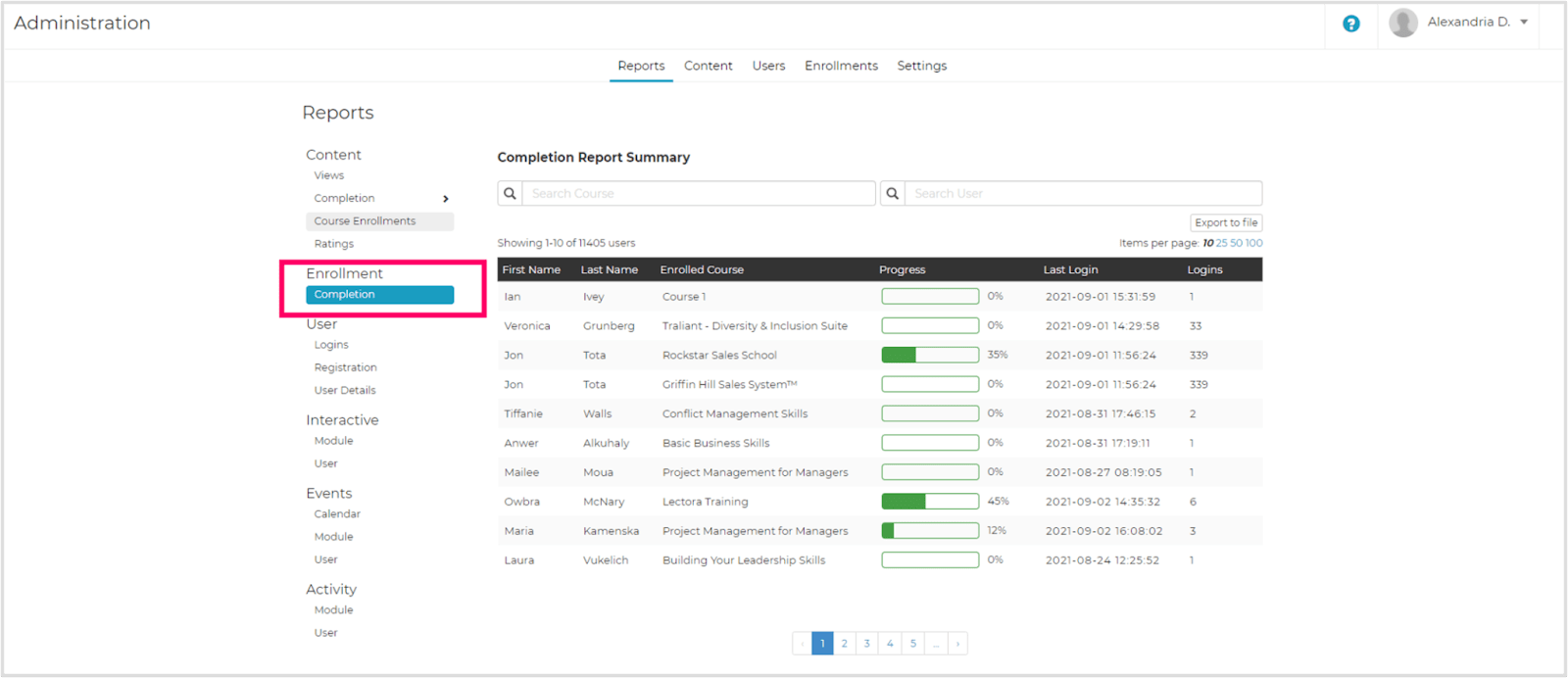
Task: Focus the Search Course field
Action: pos(699,193)
